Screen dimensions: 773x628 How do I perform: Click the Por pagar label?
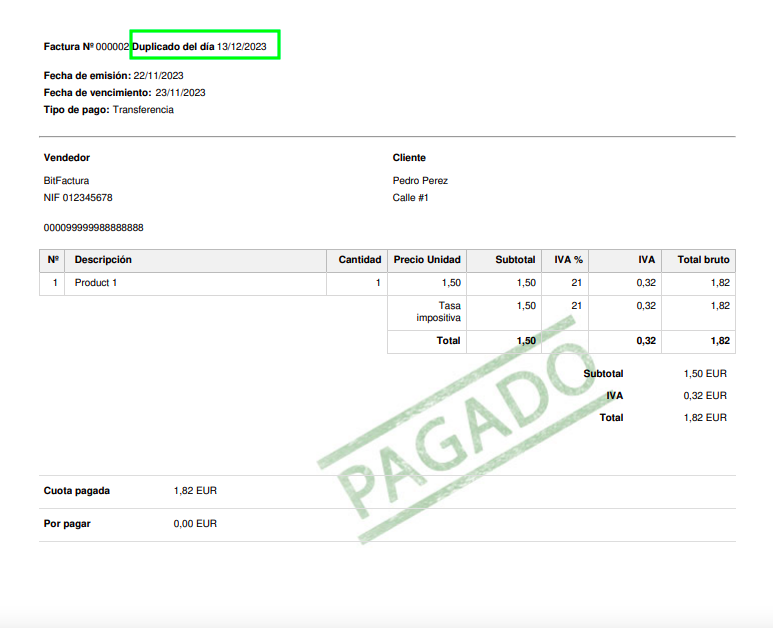pos(67,524)
